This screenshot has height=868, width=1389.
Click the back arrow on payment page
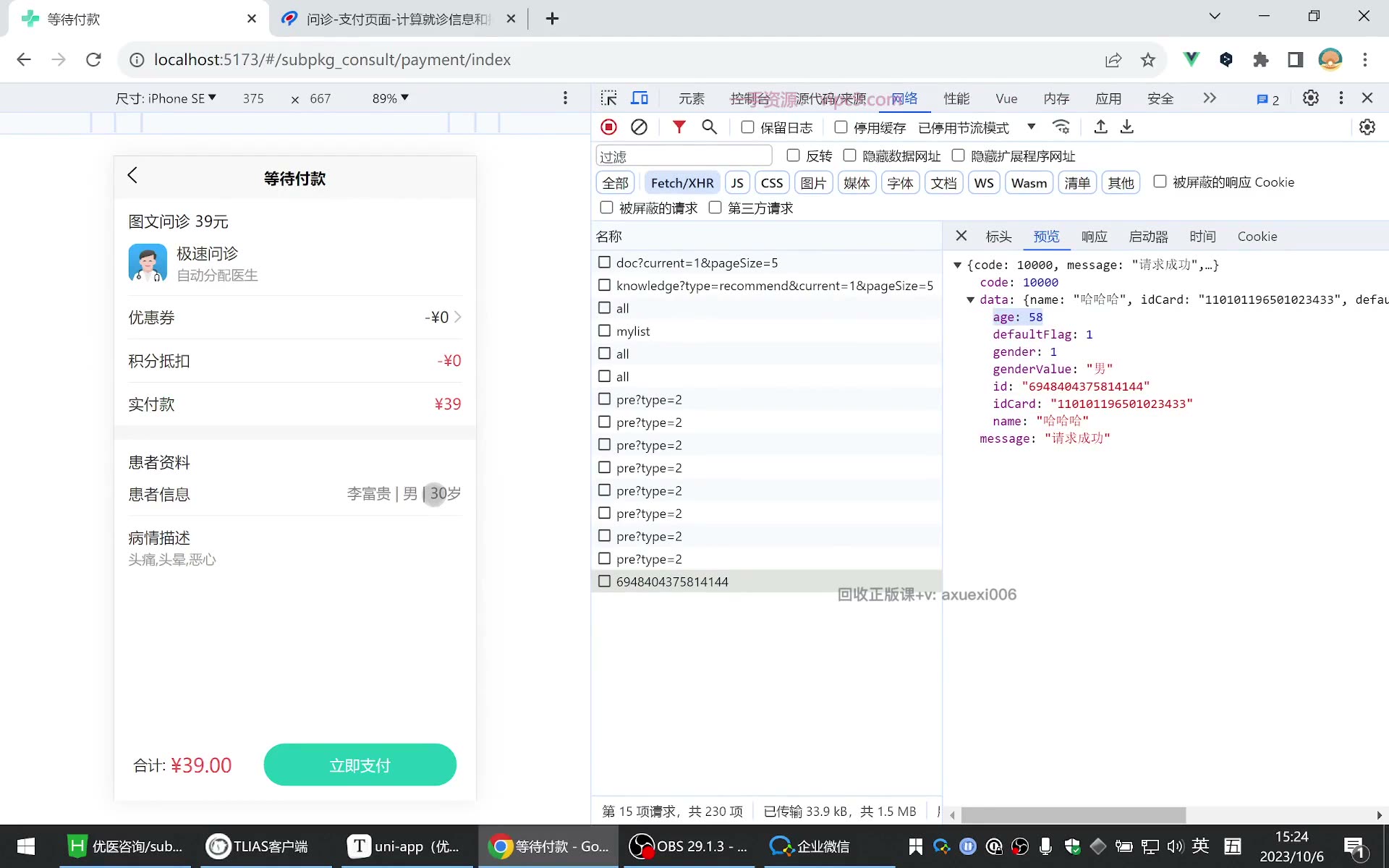(x=132, y=175)
